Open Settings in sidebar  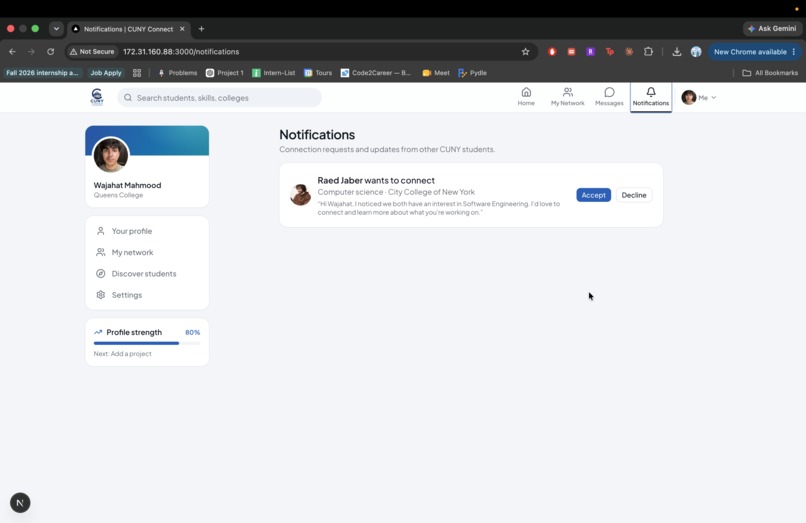pyautogui.click(x=147, y=295)
